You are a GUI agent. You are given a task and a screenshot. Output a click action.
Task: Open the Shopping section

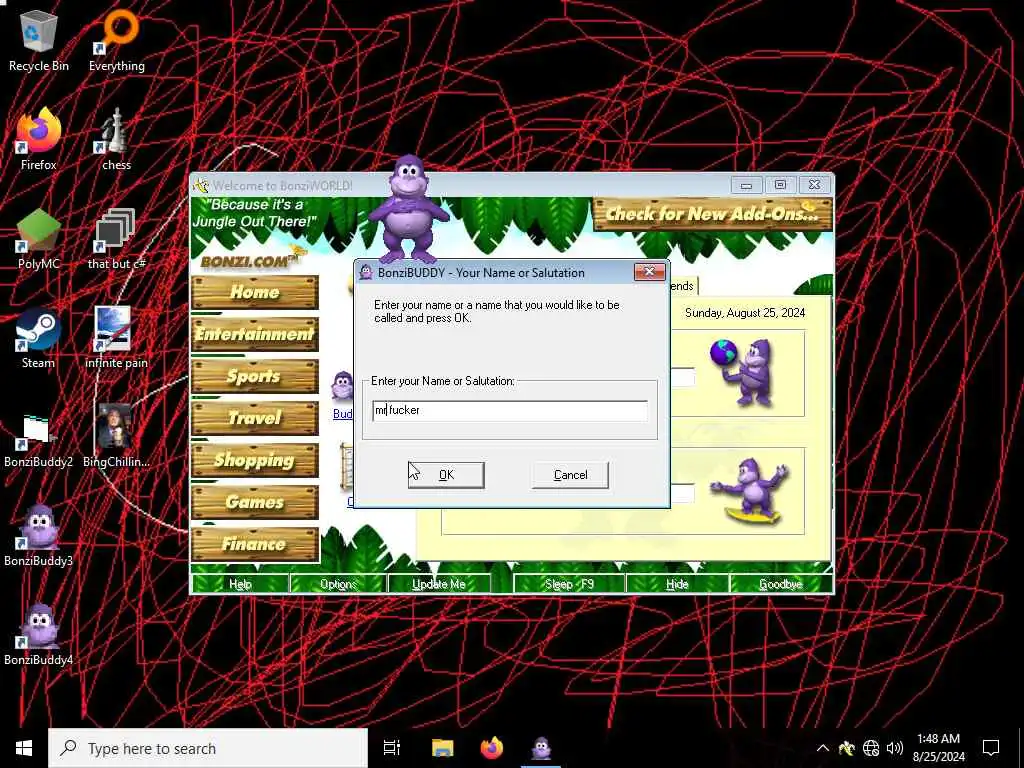(x=255, y=460)
